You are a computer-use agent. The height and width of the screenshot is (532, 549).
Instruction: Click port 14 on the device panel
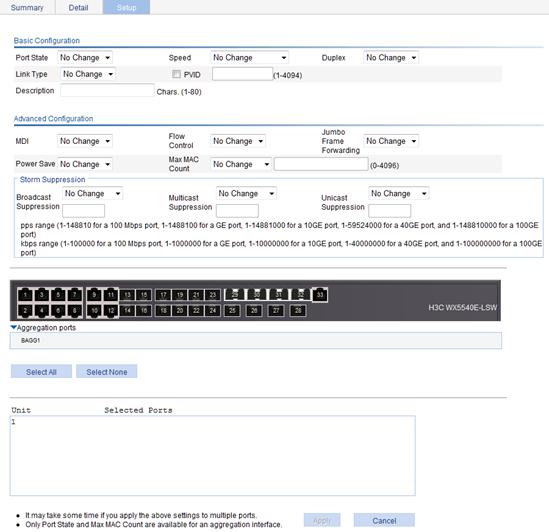click(127, 310)
